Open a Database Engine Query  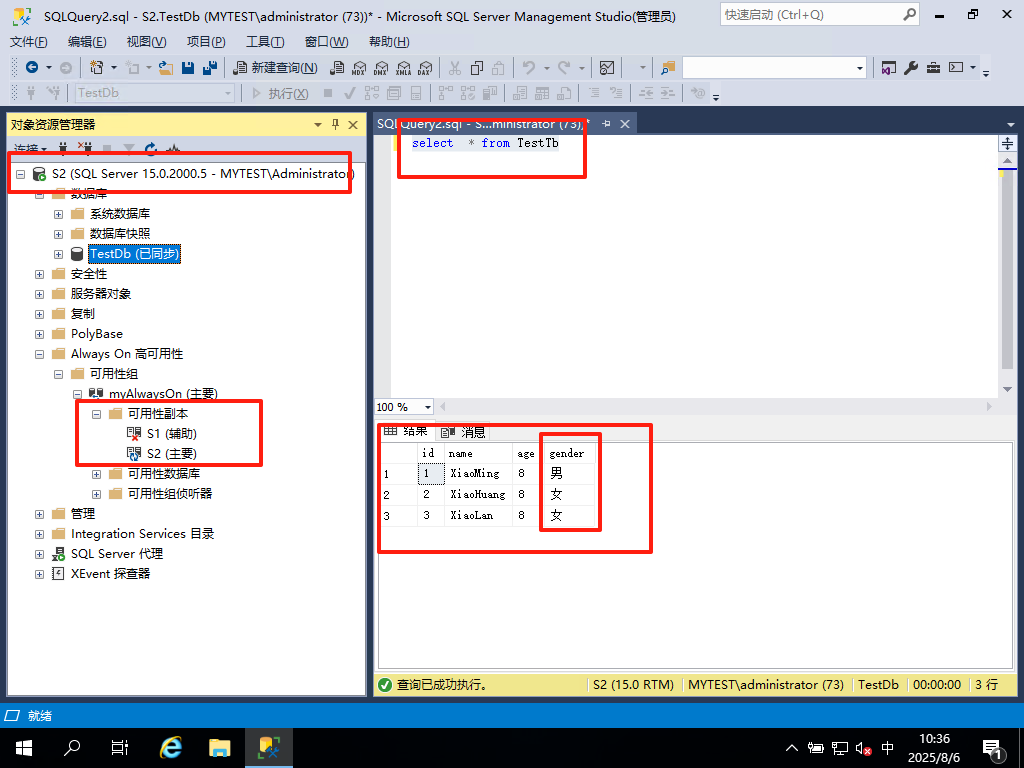337,67
